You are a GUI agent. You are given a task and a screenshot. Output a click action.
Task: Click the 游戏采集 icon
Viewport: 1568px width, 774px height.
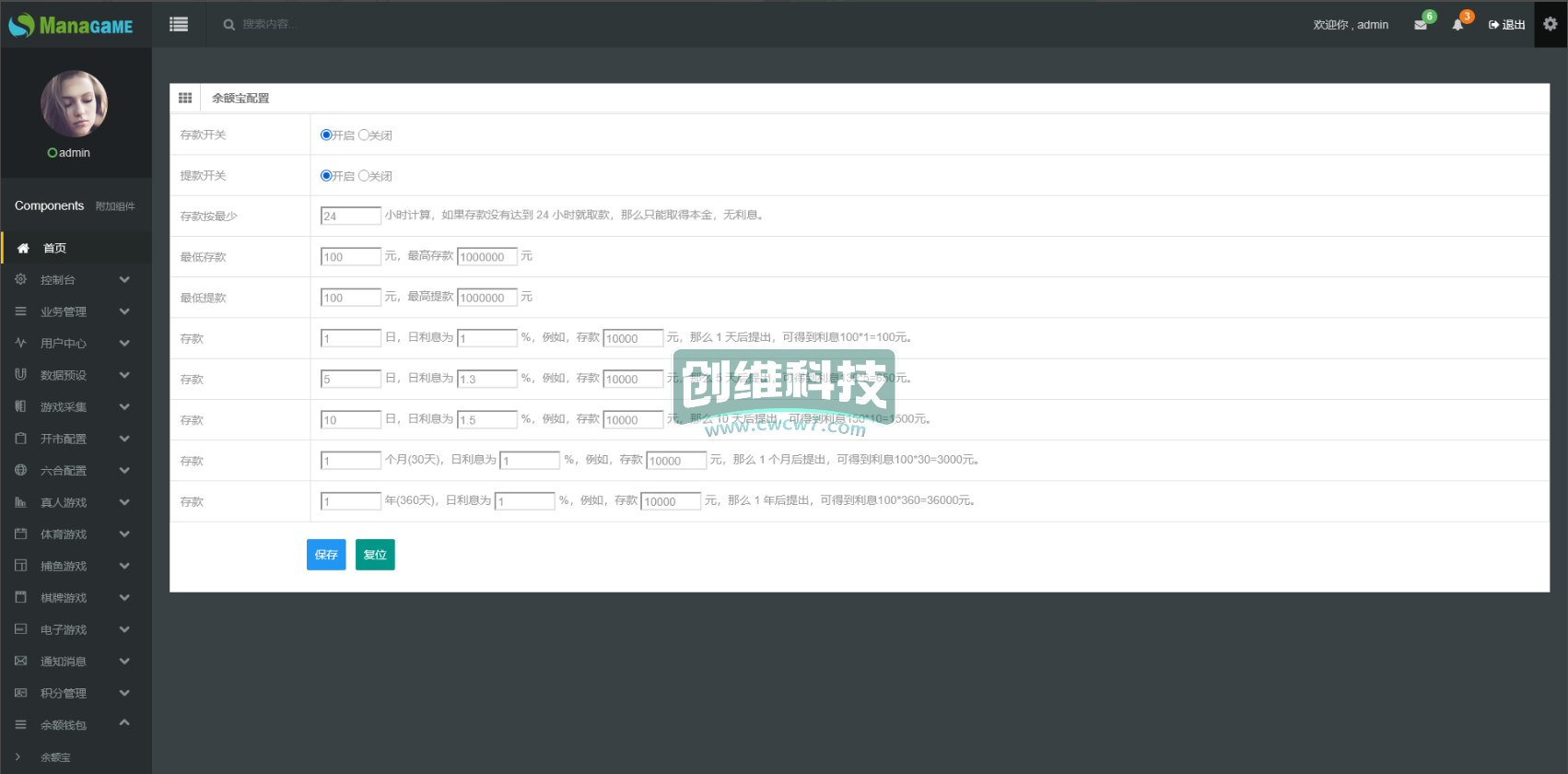click(x=20, y=406)
